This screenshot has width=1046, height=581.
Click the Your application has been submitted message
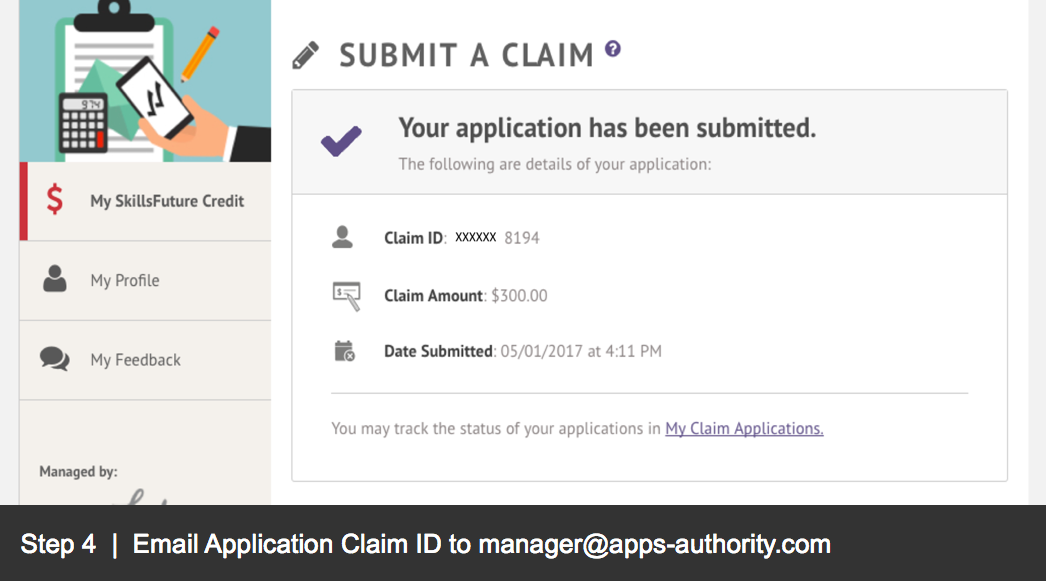607,128
